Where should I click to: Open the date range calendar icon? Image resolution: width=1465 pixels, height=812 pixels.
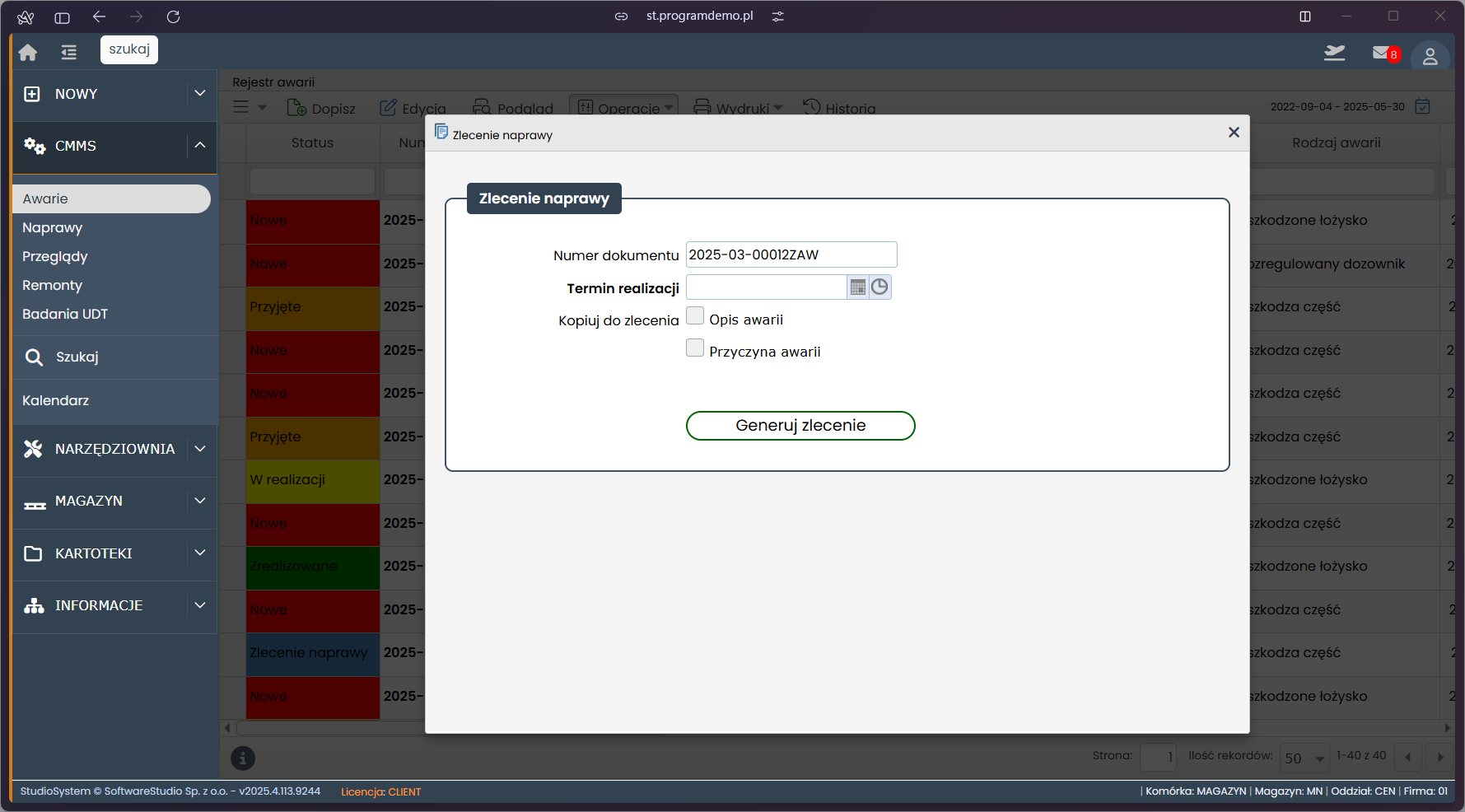click(x=1422, y=107)
